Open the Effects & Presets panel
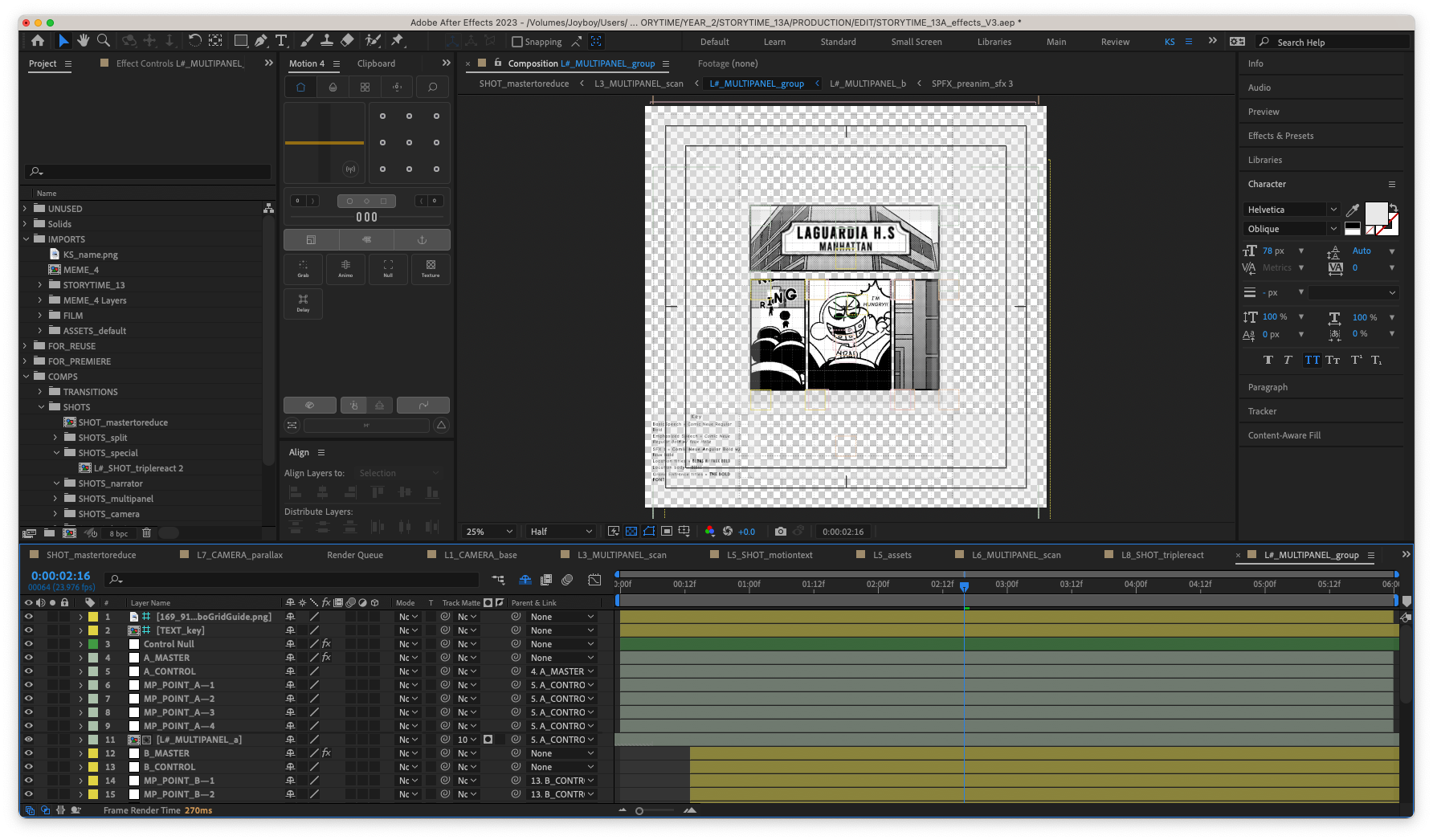Image resolution: width=1433 pixels, height=840 pixels. coord(1280,136)
